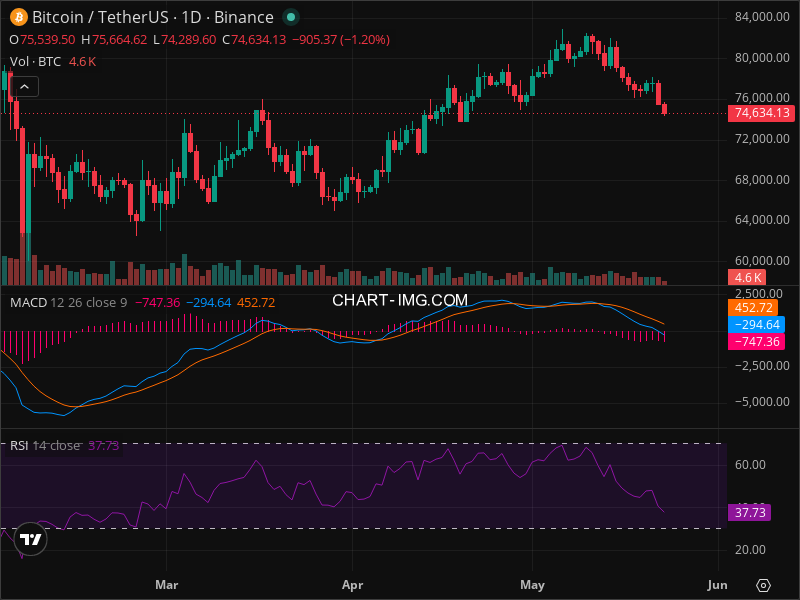The width and height of the screenshot is (800, 600).
Task: Click the volume axis label 4.6 K
Action: tap(747, 278)
